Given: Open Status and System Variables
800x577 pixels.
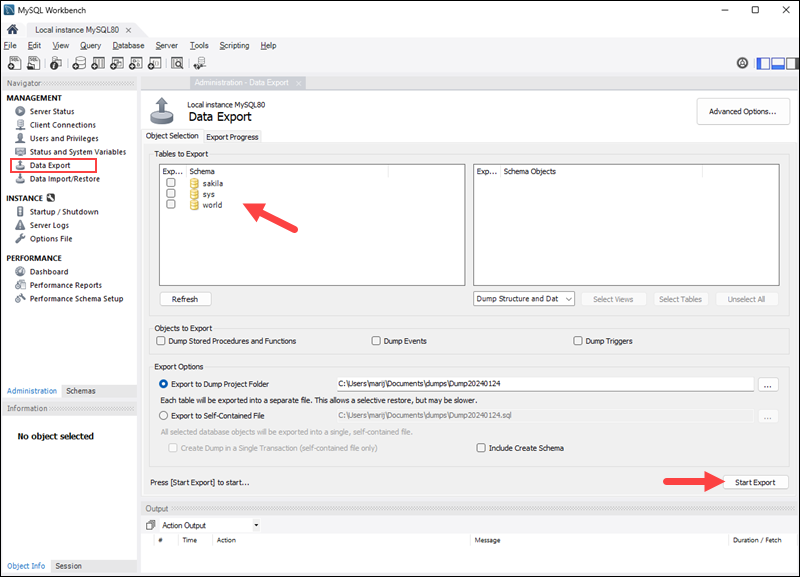Looking at the screenshot, I should [x=78, y=152].
